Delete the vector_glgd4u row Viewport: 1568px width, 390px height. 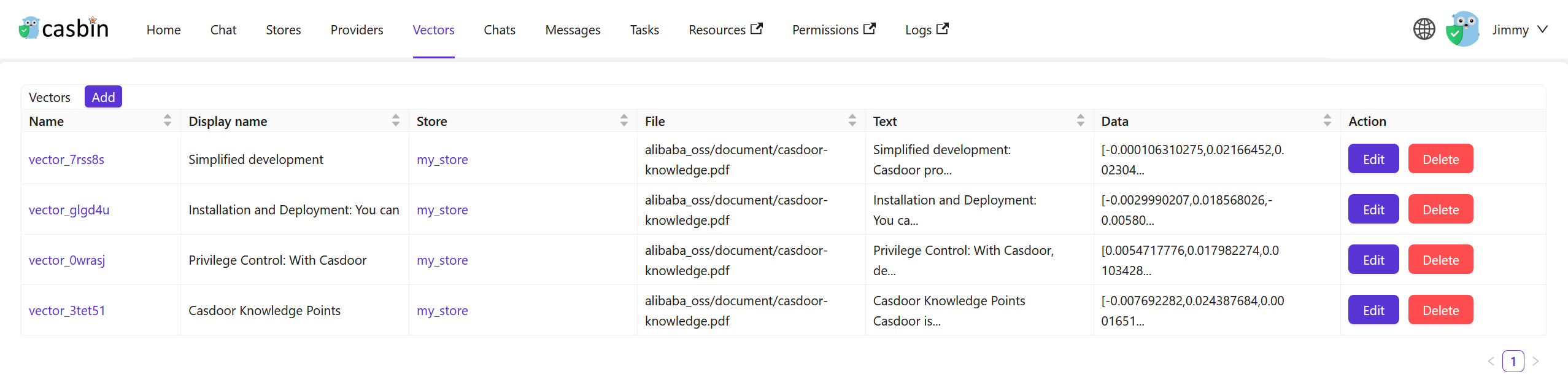pyautogui.click(x=1440, y=209)
